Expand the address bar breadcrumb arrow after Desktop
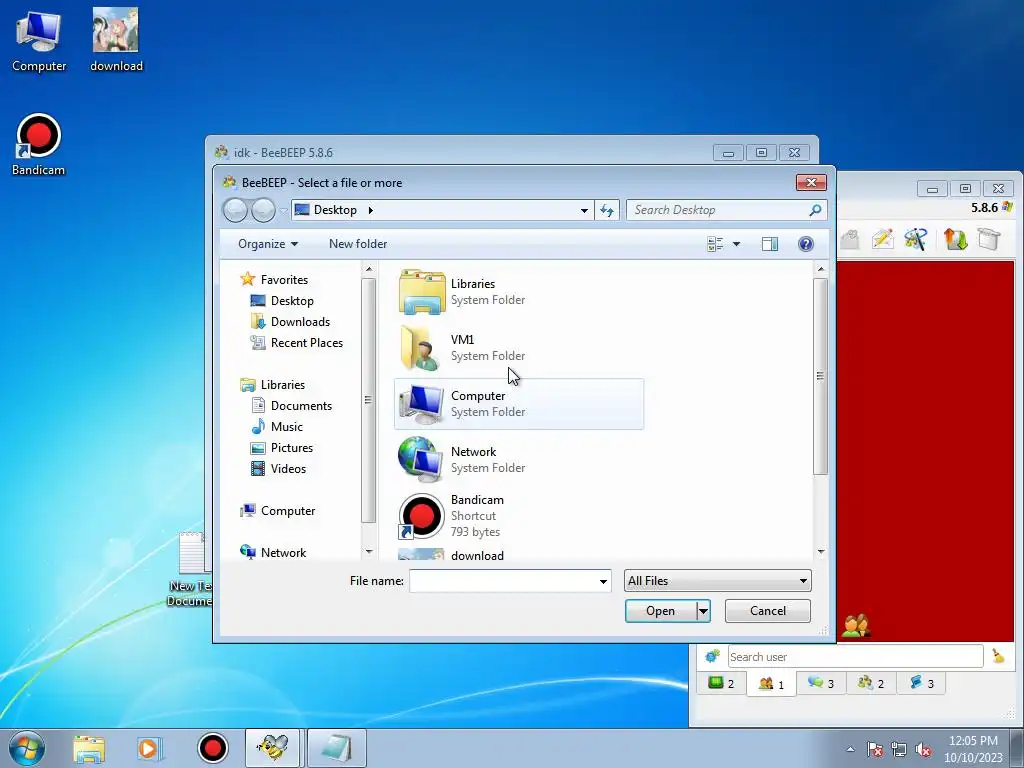This screenshot has width=1024, height=768. point(370,210)
